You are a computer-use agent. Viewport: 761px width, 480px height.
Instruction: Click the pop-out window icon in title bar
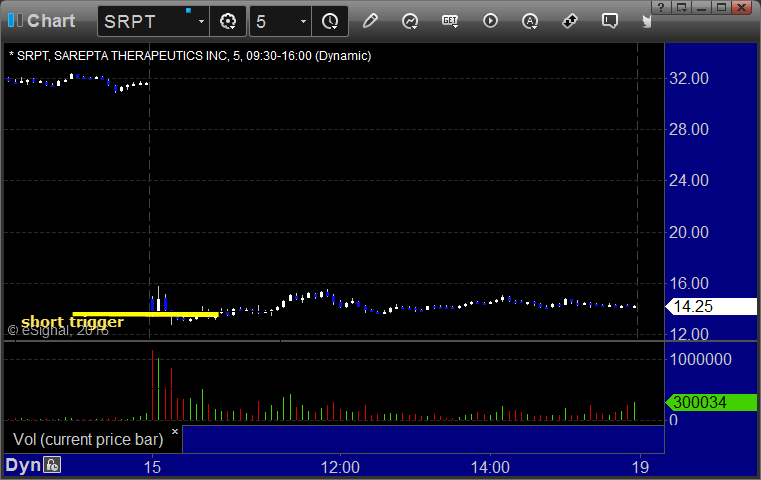[x=681, y=7]
